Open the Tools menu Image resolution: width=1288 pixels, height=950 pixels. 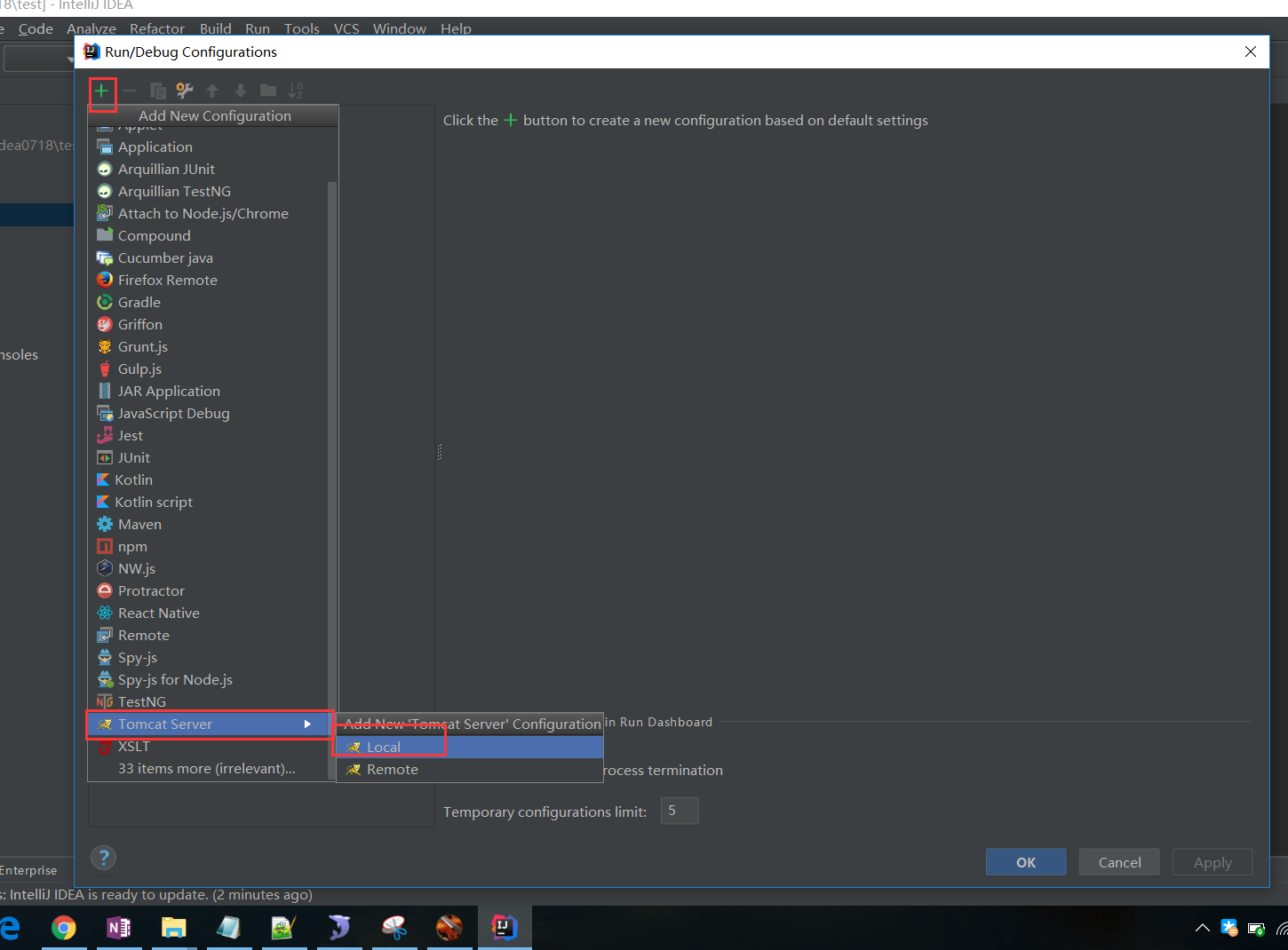click(x=302, y=28)
